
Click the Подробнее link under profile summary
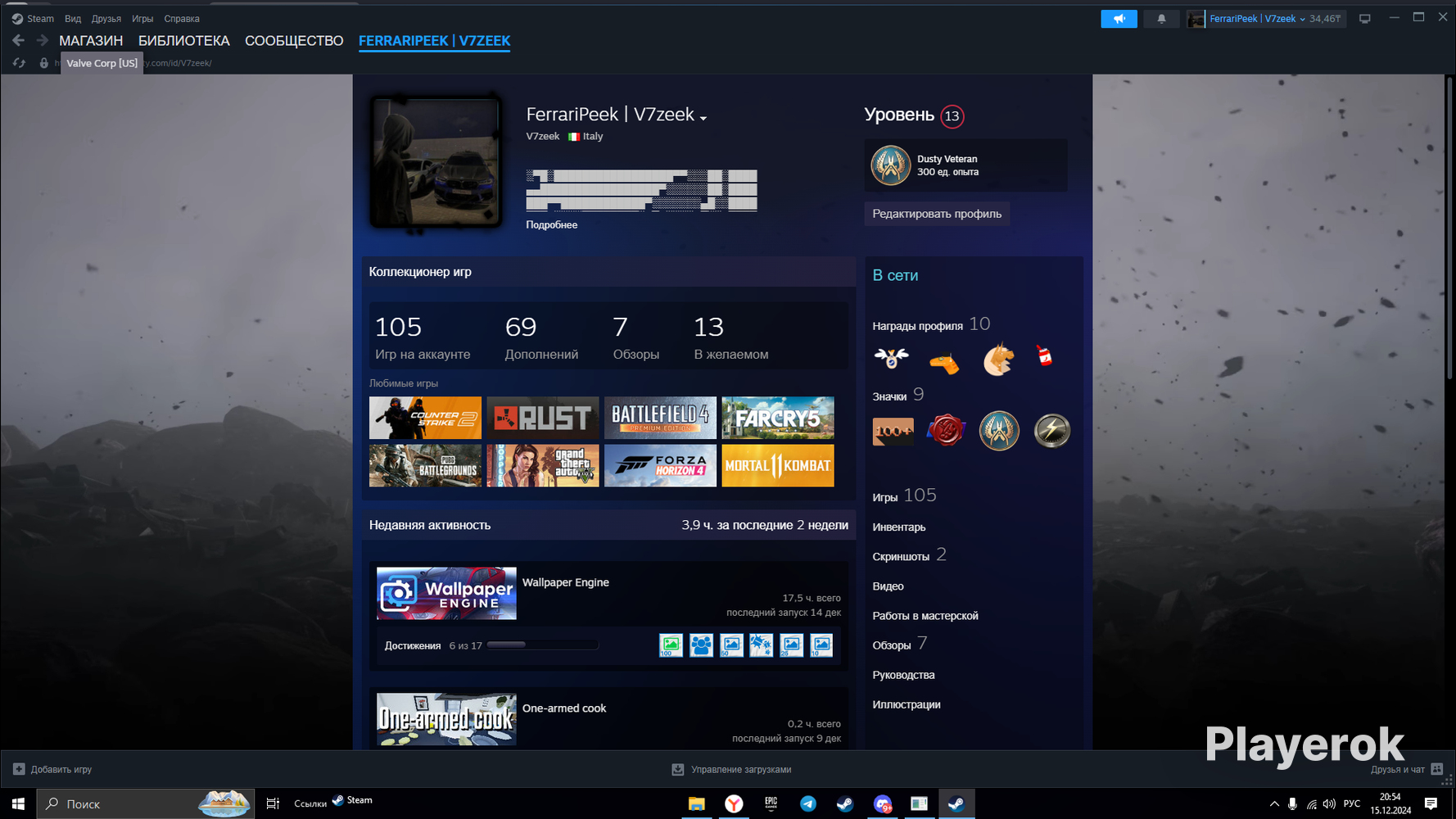coord(551,225)
